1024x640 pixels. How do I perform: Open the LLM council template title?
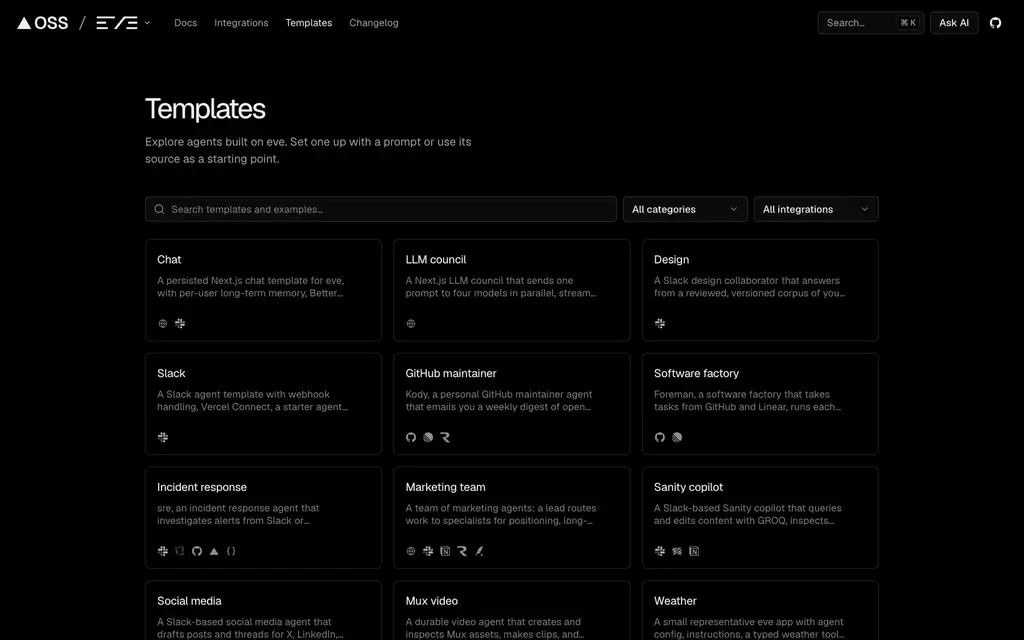(x=436, y=259)
